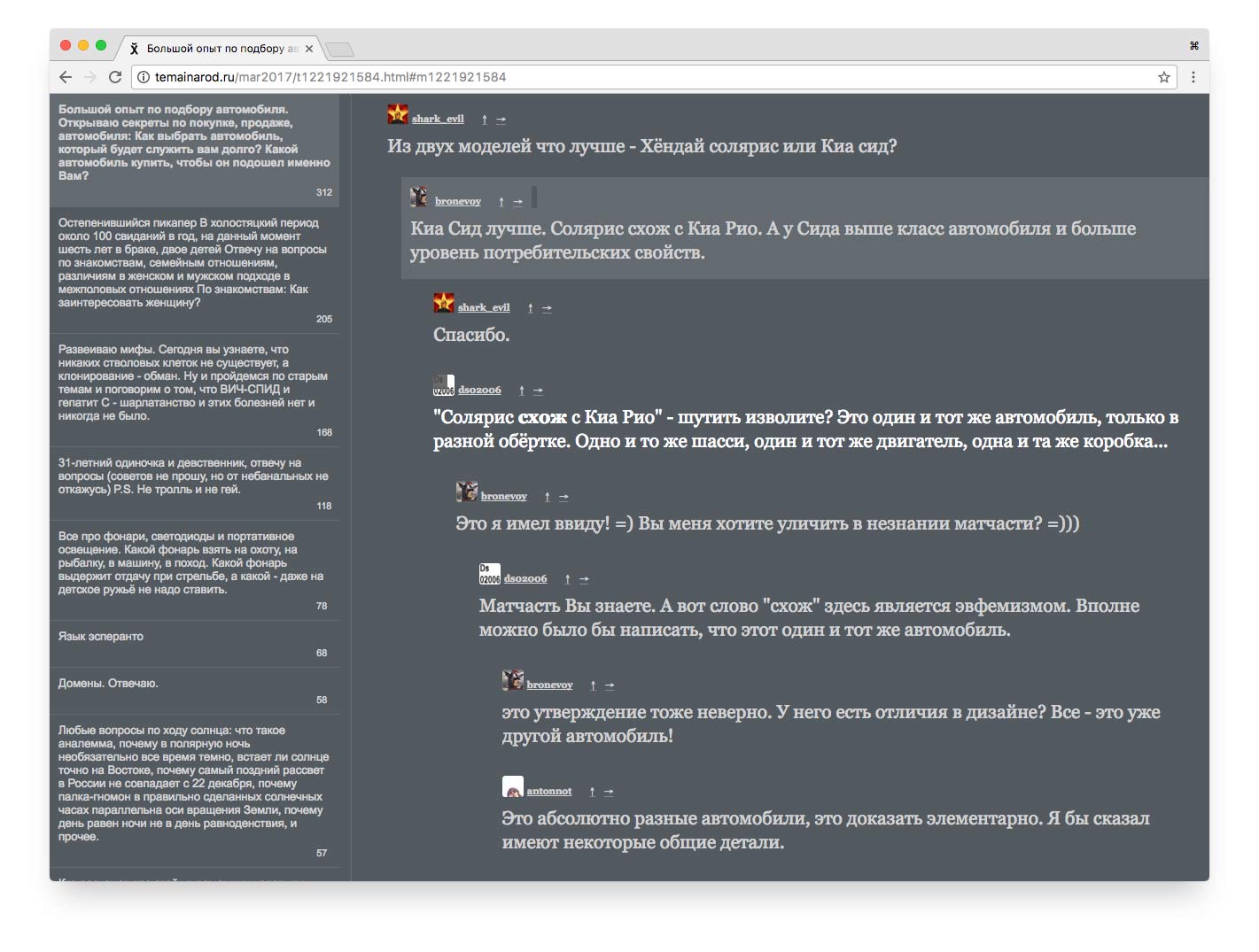
Task: Click shark_evil avatar above Solaris vs Ceed question
Action: [x=398, y=114]
